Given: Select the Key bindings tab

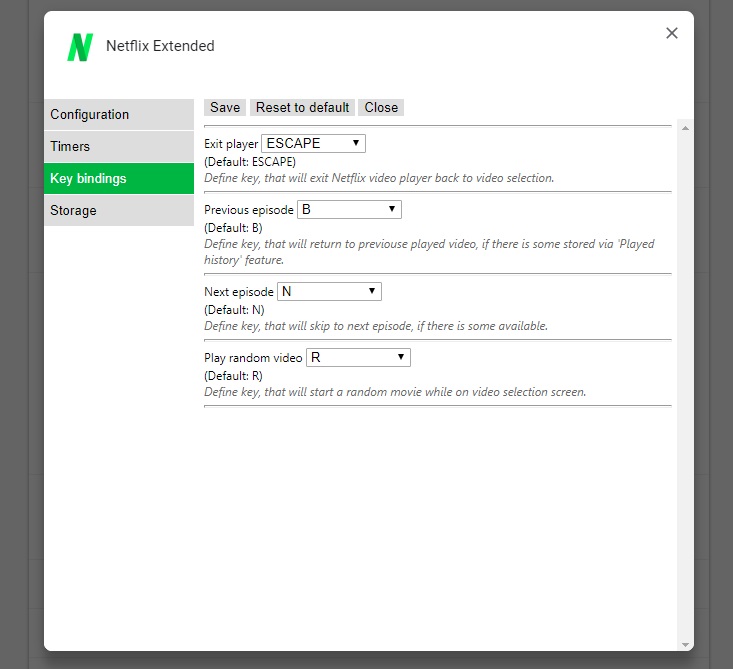Looking at the screenshot, I should click(x=119, y=179).
